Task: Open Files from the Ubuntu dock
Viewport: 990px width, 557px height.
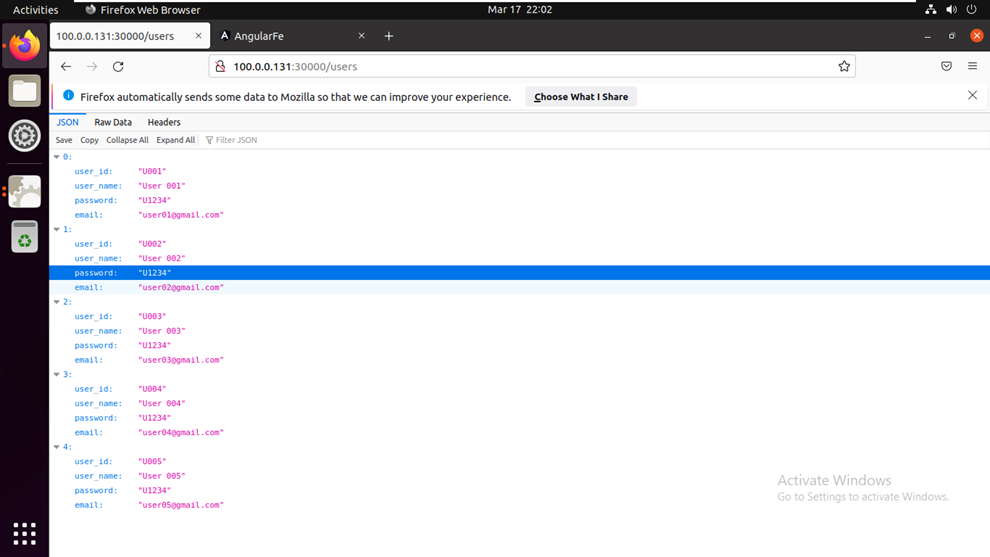Action: pyautogui.click(x=25, y=91)
